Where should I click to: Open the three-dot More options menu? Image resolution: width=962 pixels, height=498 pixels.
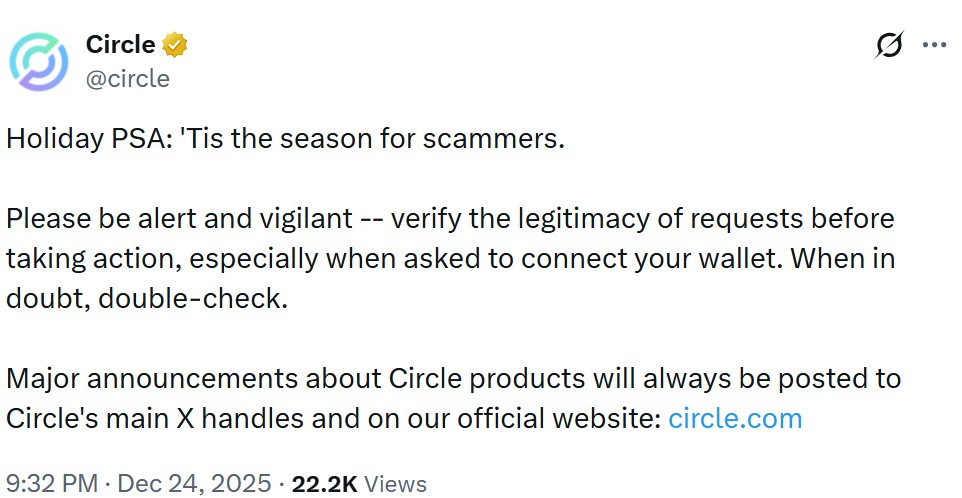point(933,45)
